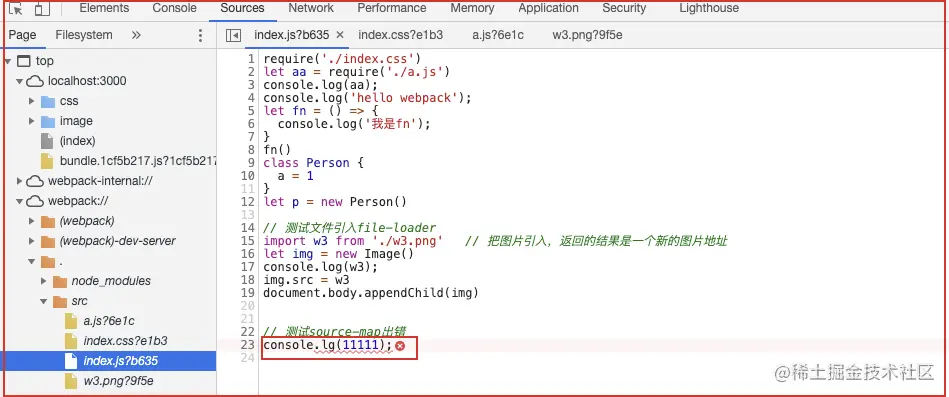Collapse the localhost:3000 tree arrow
The image size is (949, 397).
(x=19, y=81)
